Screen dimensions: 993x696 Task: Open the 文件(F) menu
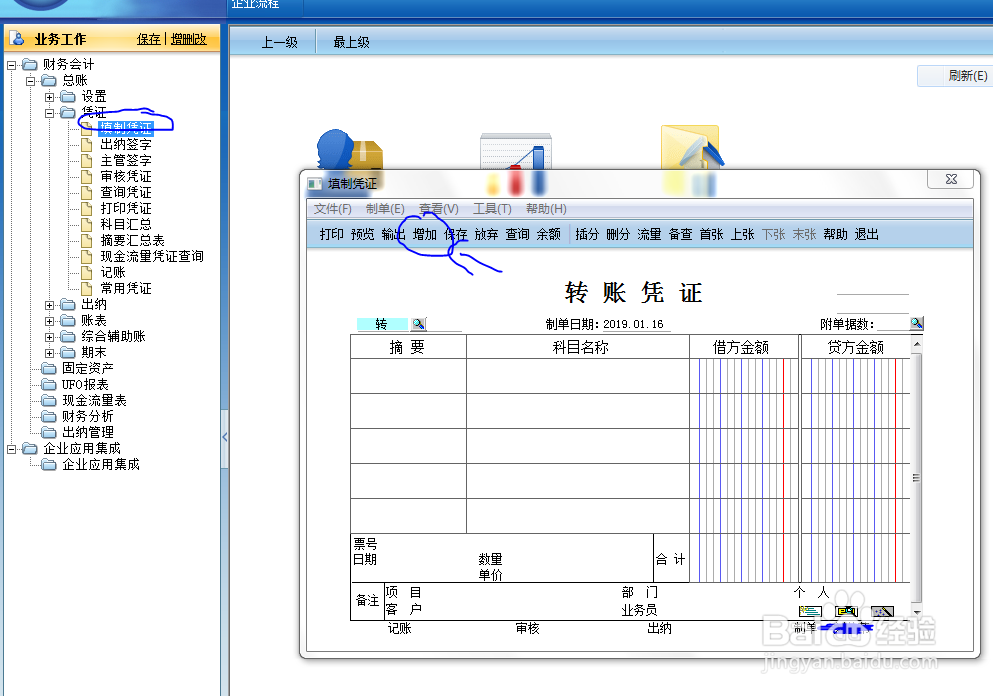[x=332, y=208]
